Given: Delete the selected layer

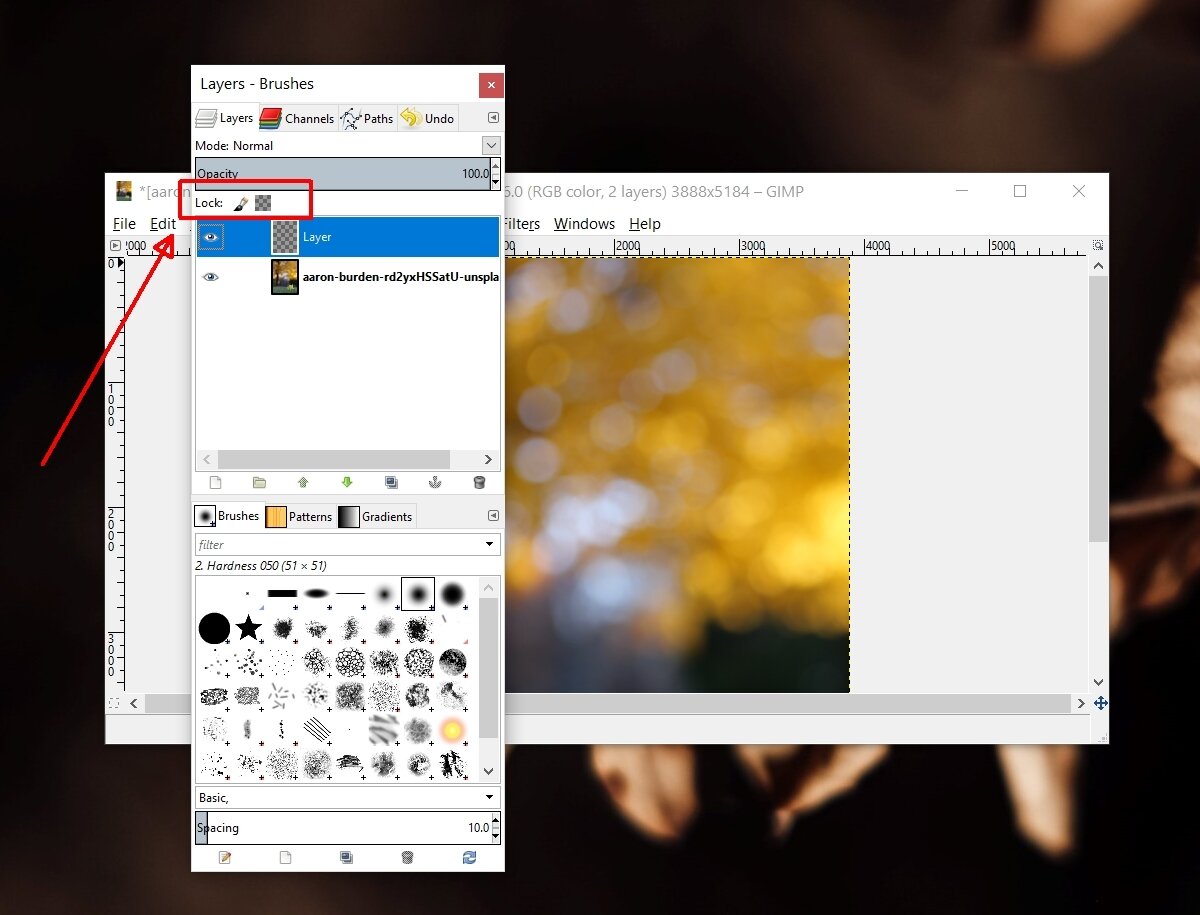Looking at the screenshot, I should [479, 482].
